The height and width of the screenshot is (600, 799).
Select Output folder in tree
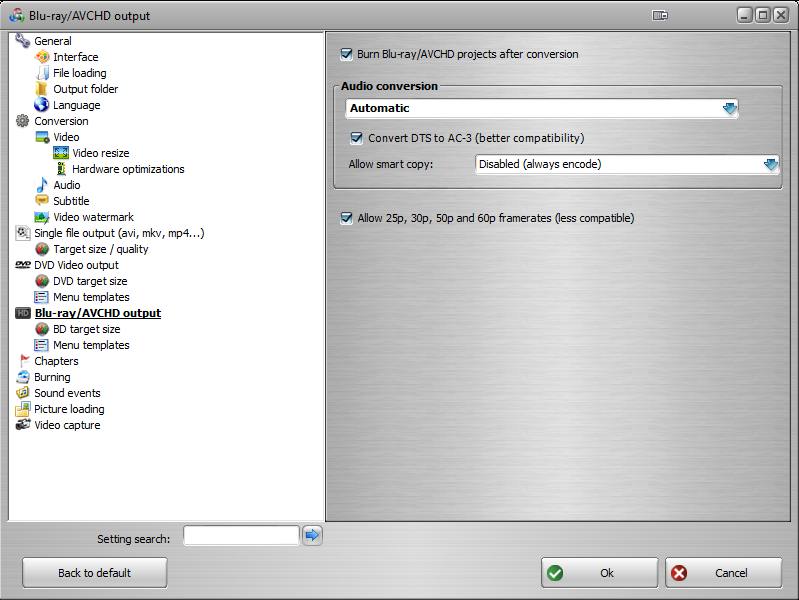(86, 89)
